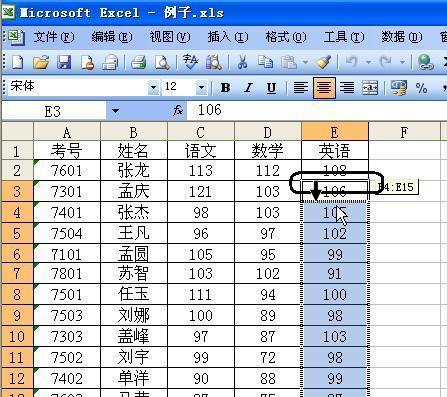Expand the font name dropdown arrow

click(153, 88)
